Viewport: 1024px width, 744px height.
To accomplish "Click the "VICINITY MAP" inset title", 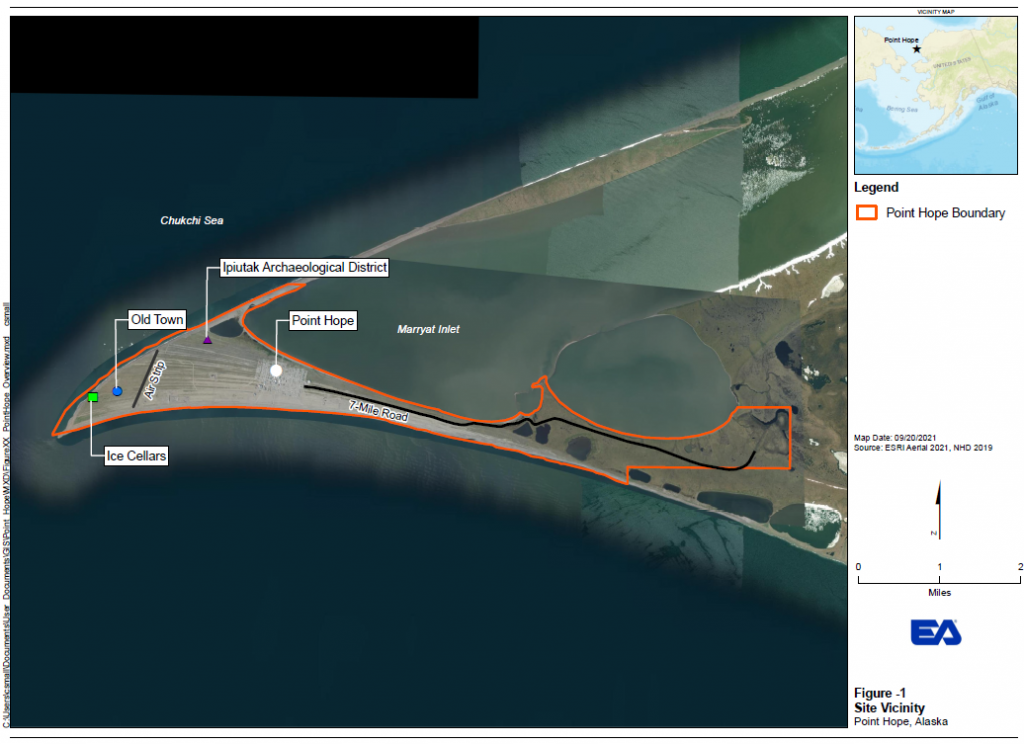I will 936,12.
